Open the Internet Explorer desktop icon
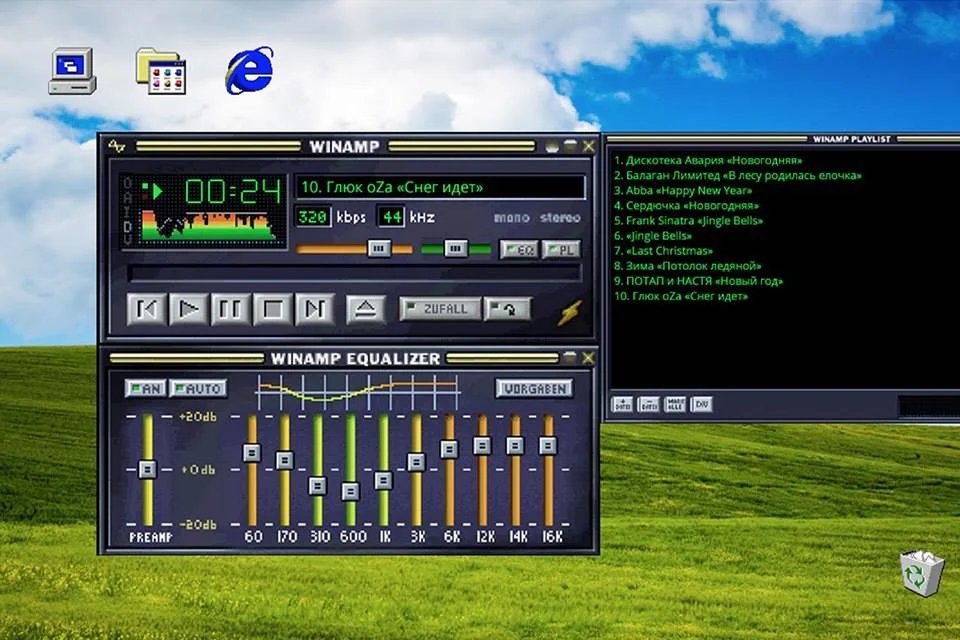The image size is (960, 640). 249,70
